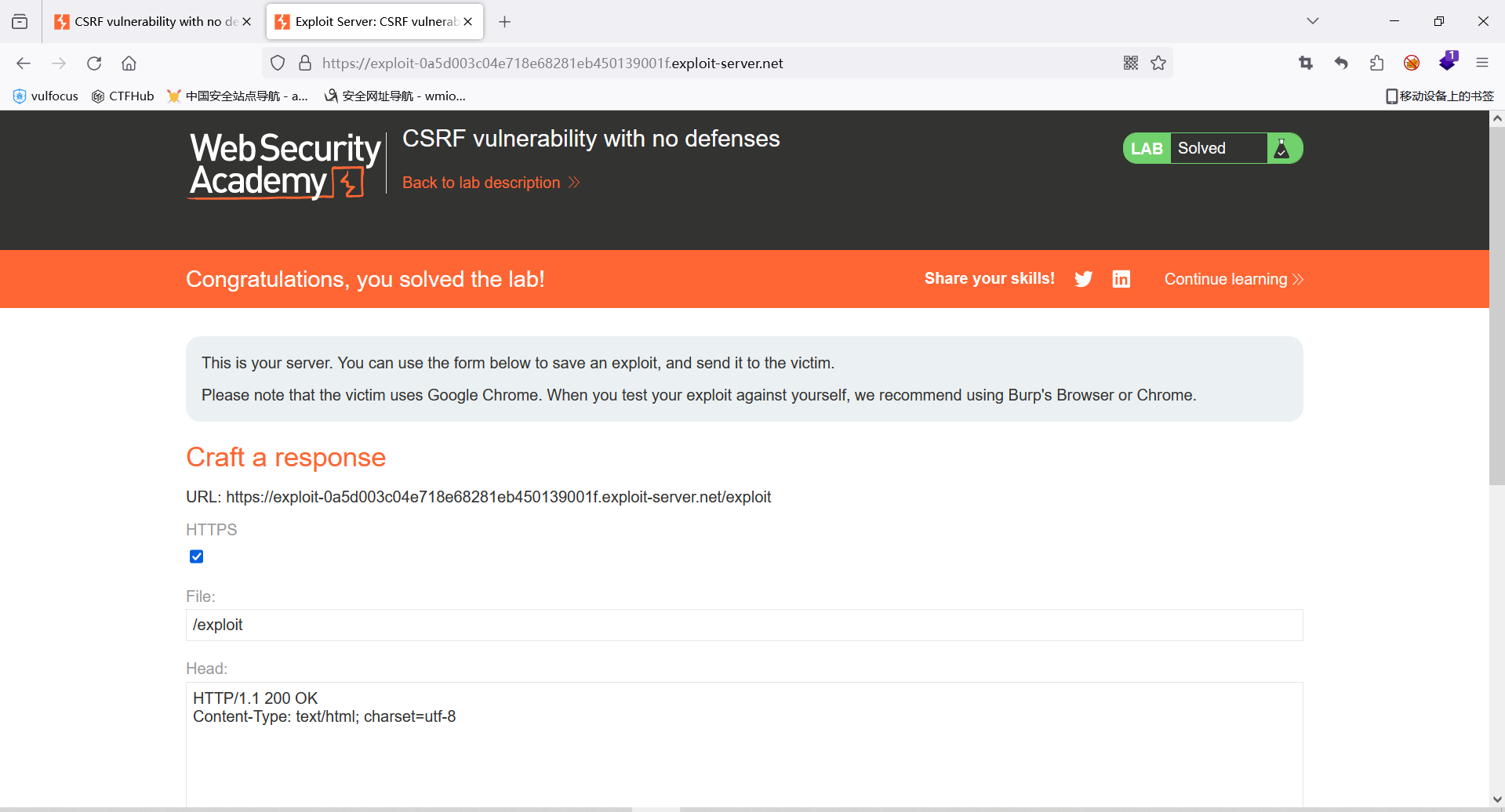Open the hamburger application menu

[x=1482, y=63]
